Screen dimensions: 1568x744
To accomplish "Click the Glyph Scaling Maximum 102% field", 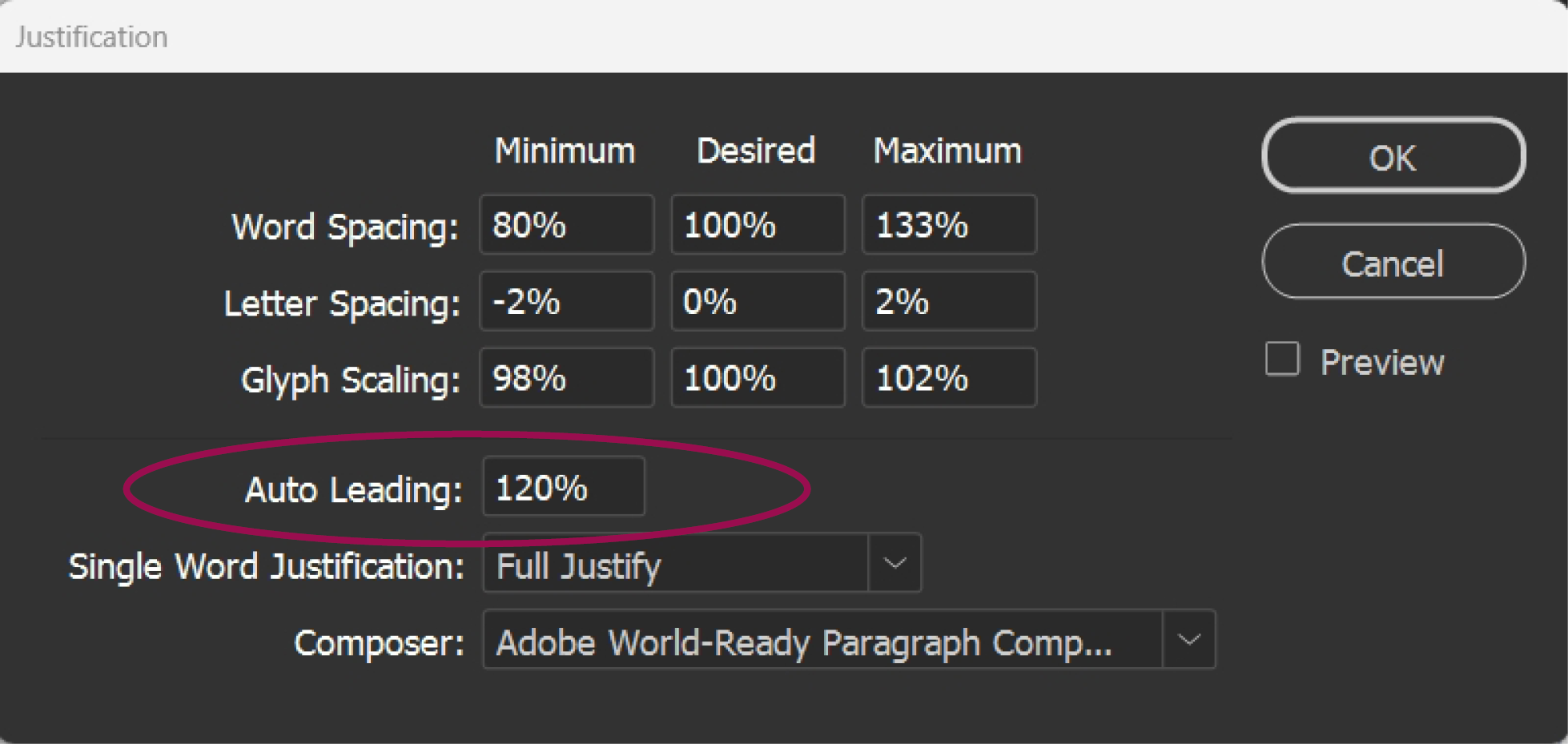I will [x=949, y=377].
